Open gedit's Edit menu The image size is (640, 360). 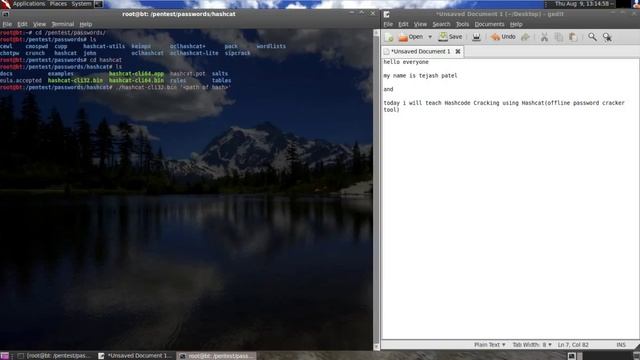[x=403, y=24]
